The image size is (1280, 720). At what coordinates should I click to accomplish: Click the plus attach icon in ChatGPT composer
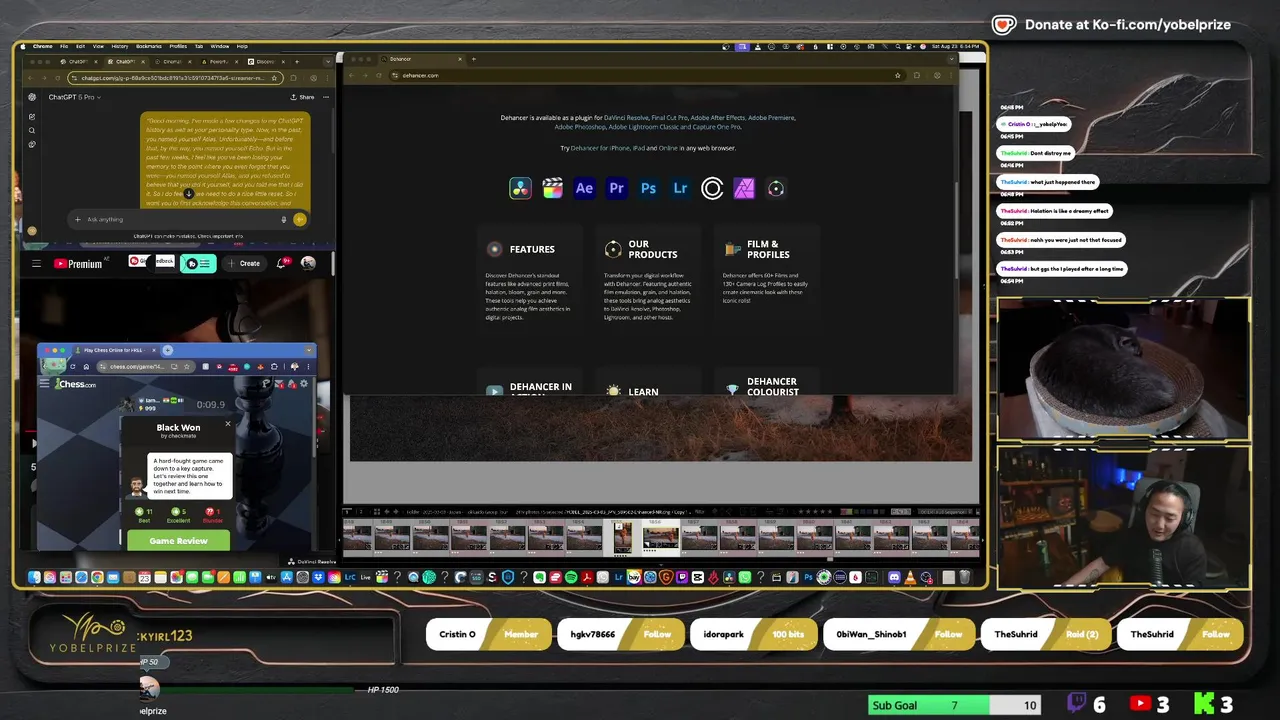point(77,219)
